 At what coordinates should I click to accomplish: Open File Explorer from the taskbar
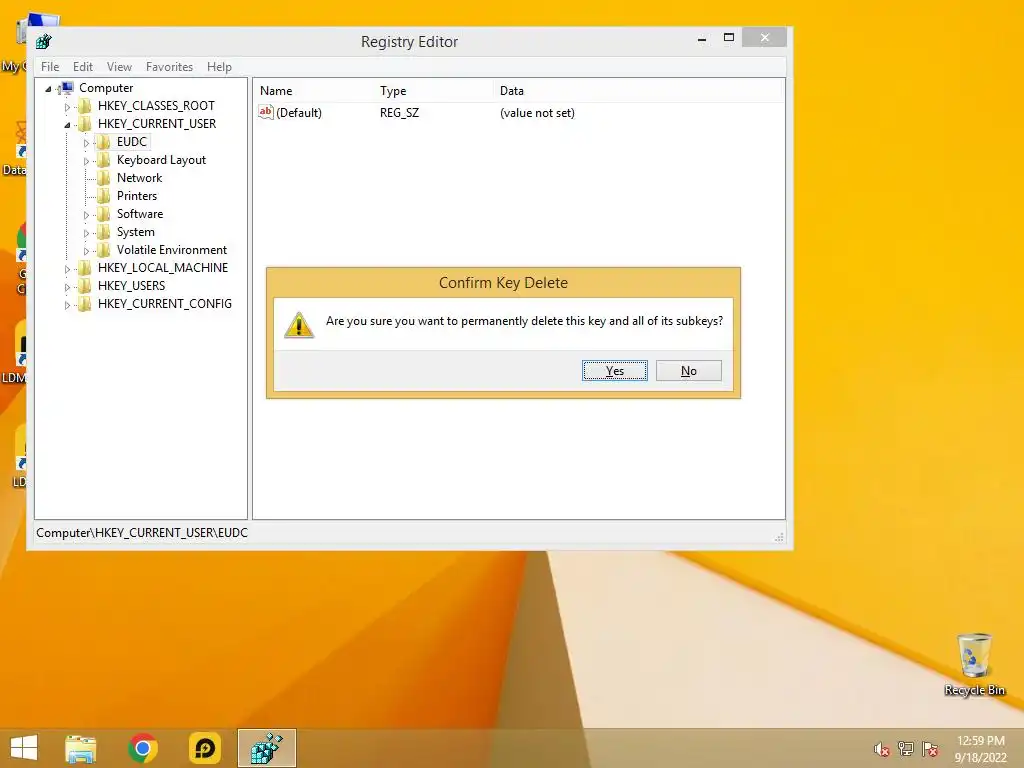(80, 748)
